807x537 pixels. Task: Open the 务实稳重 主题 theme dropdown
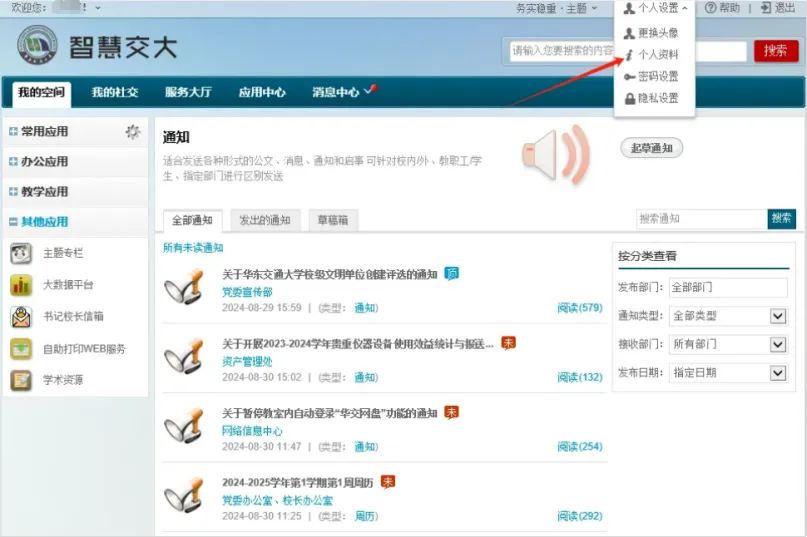[557, 8]
